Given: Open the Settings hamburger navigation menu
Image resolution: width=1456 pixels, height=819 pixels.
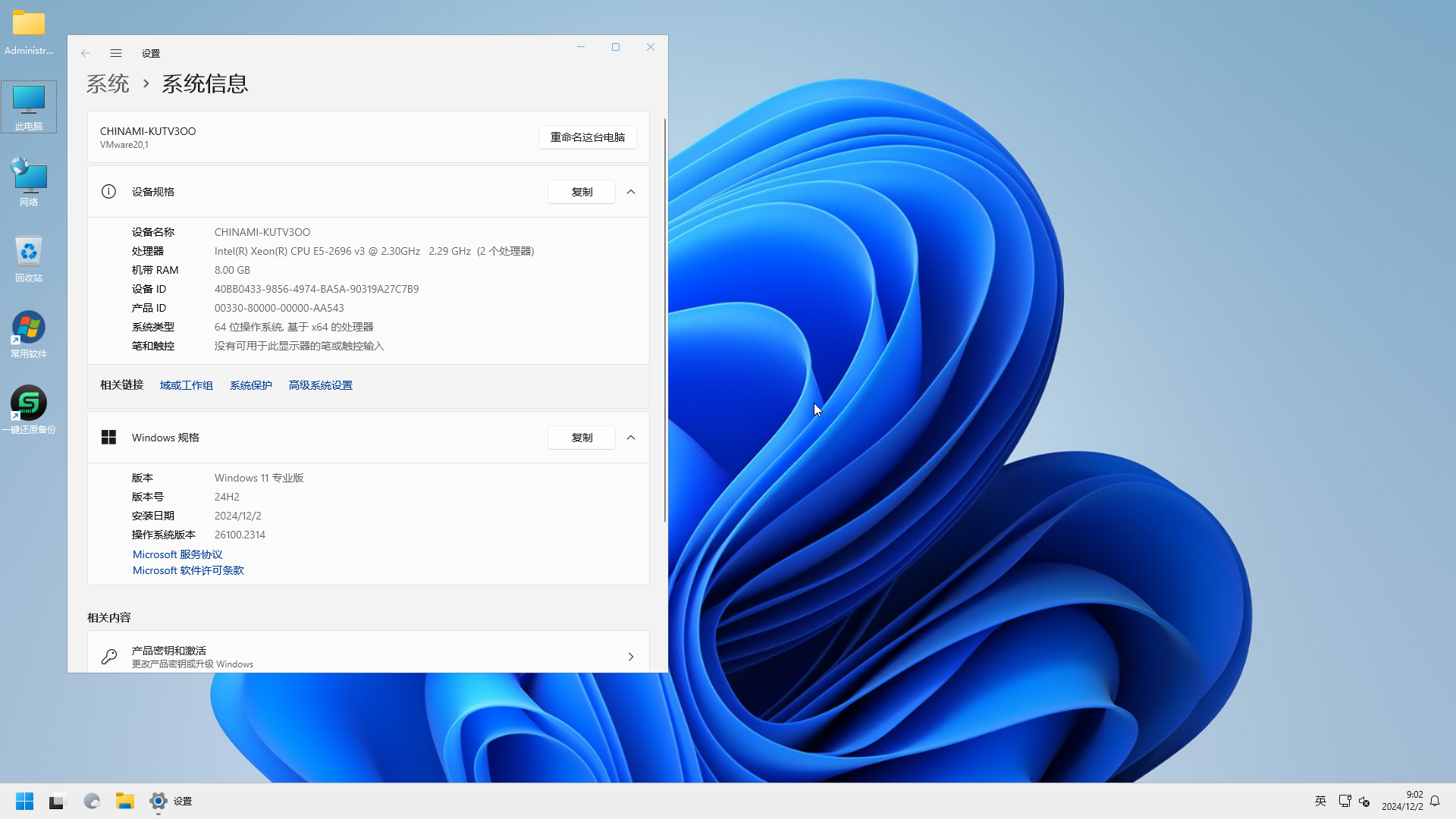Looking at the screenshot, I should pos(116,53).
